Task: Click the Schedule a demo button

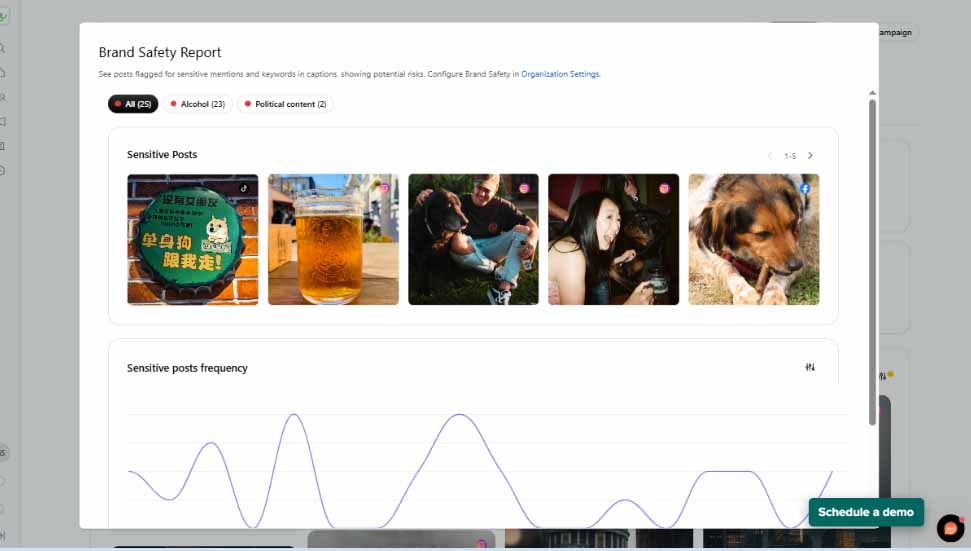Action: (x=866, y=512)
